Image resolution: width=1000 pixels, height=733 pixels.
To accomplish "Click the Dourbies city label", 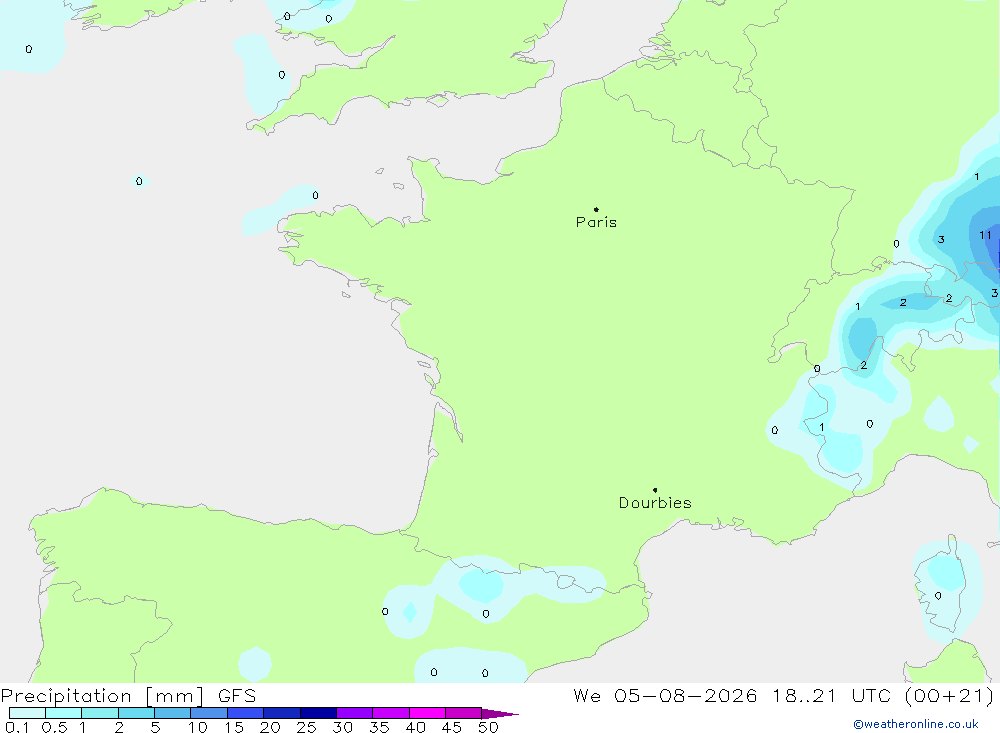I will click(x=655, y=503).
